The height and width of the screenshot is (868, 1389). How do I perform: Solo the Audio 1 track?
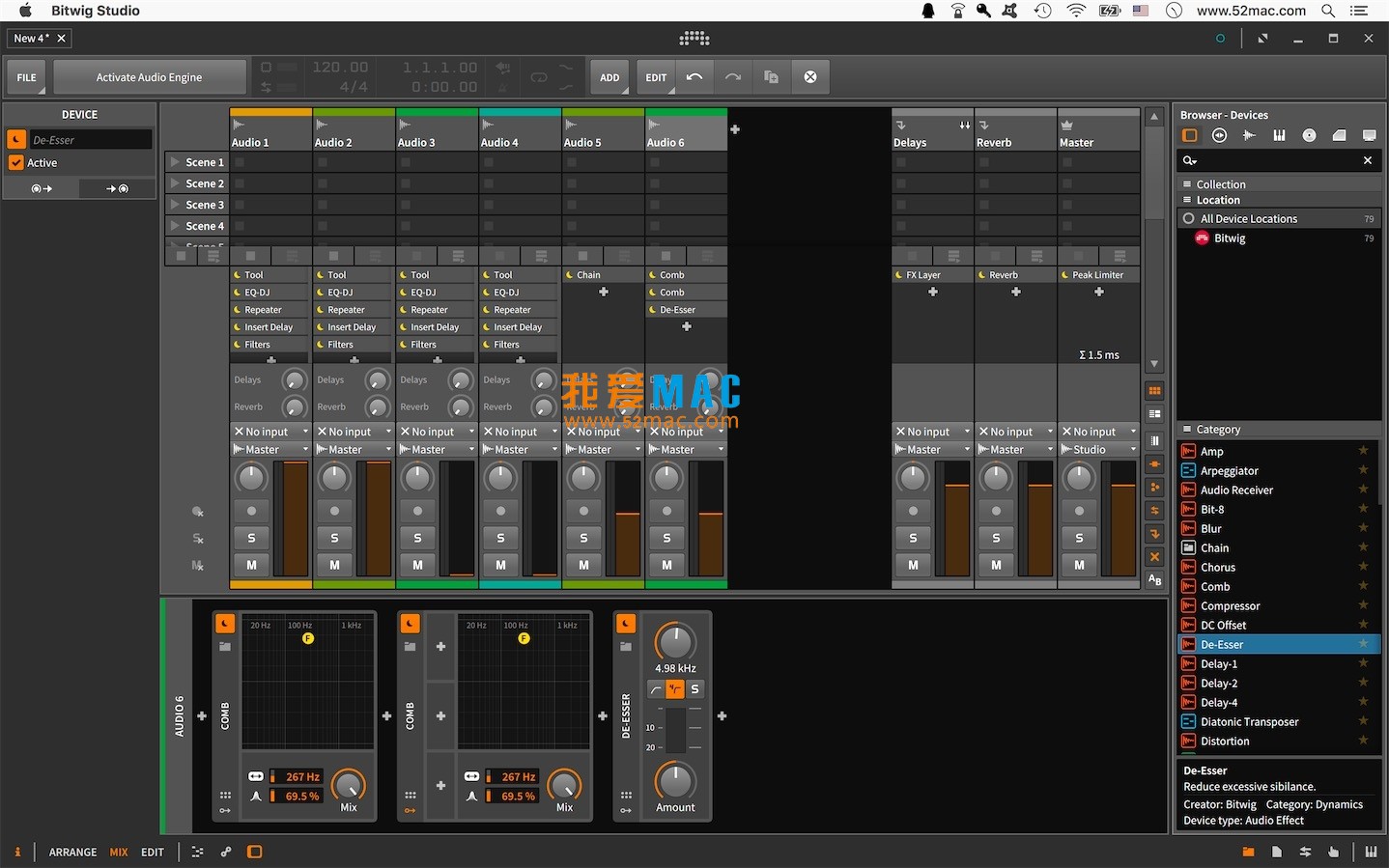251,538
